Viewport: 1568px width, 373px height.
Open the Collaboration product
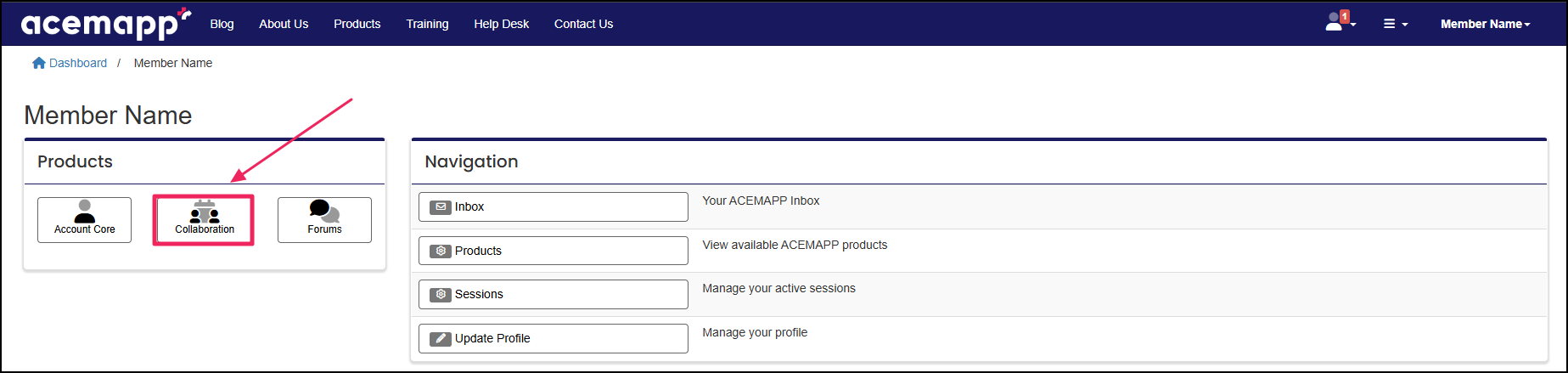coord(204,220)
